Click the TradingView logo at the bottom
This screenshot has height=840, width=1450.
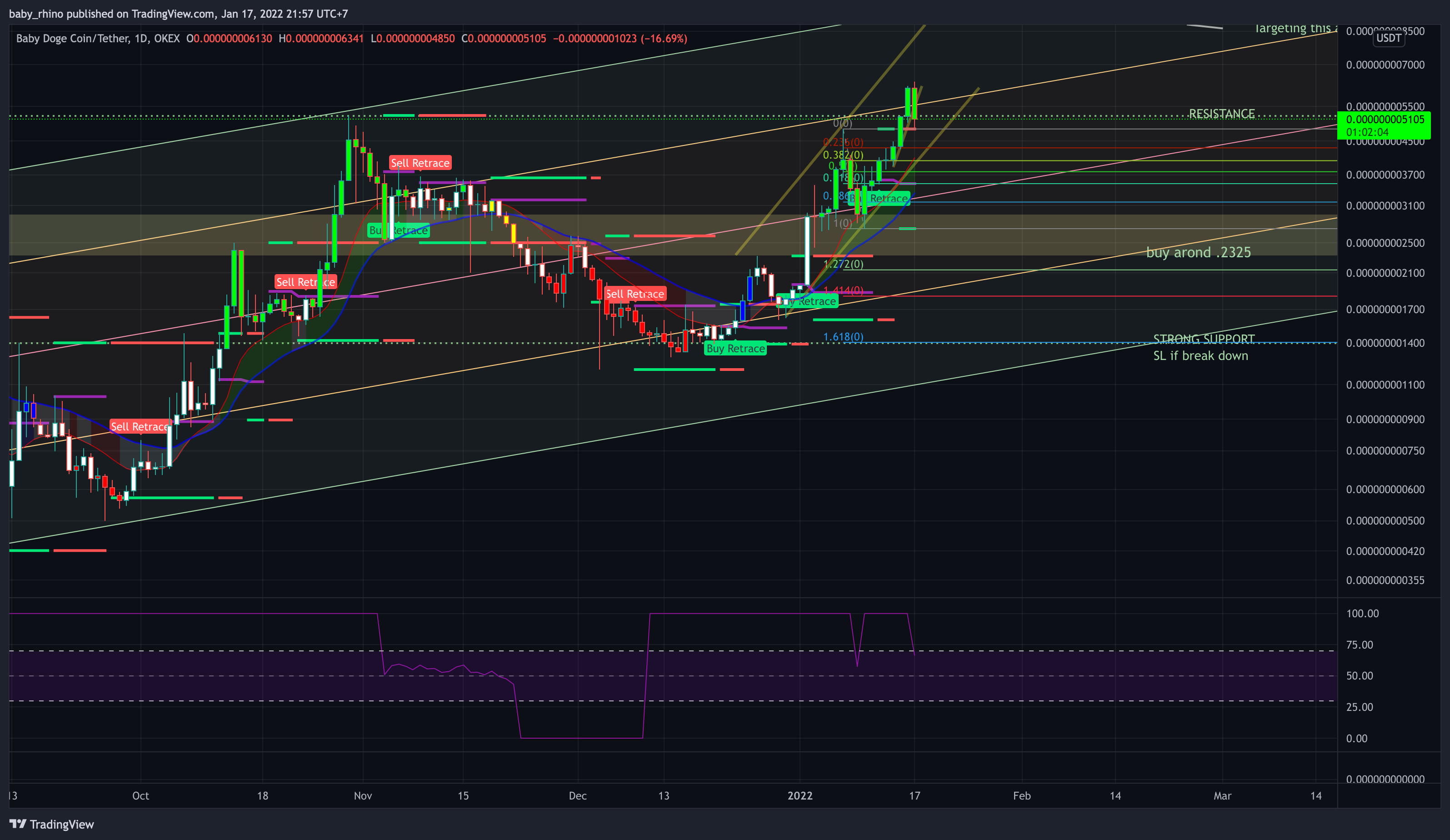[52, 824]
